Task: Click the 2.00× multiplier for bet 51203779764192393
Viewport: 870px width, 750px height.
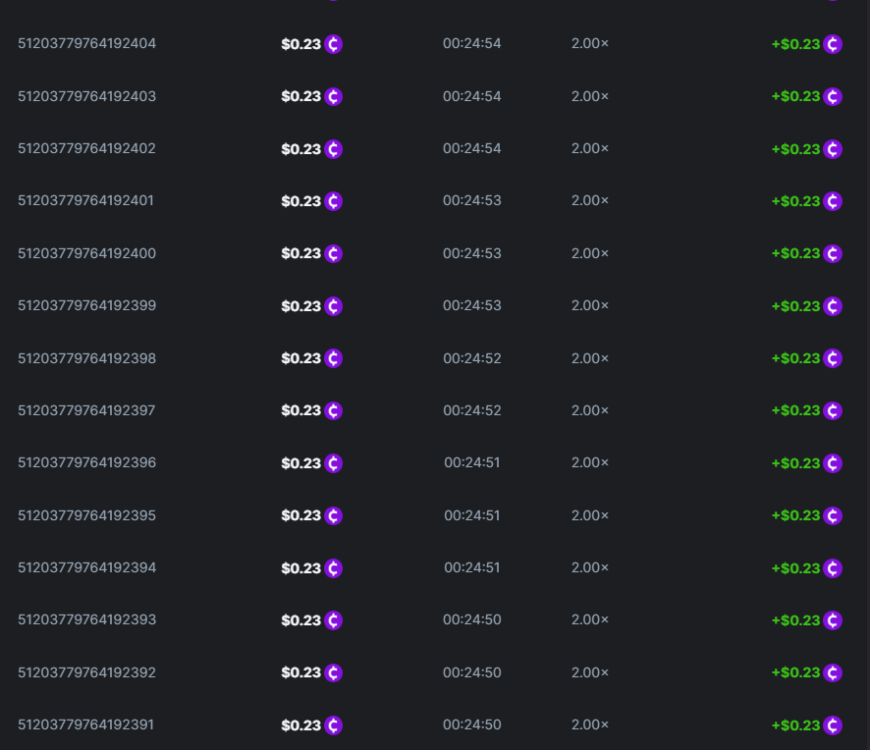Action: pos(590,620)
